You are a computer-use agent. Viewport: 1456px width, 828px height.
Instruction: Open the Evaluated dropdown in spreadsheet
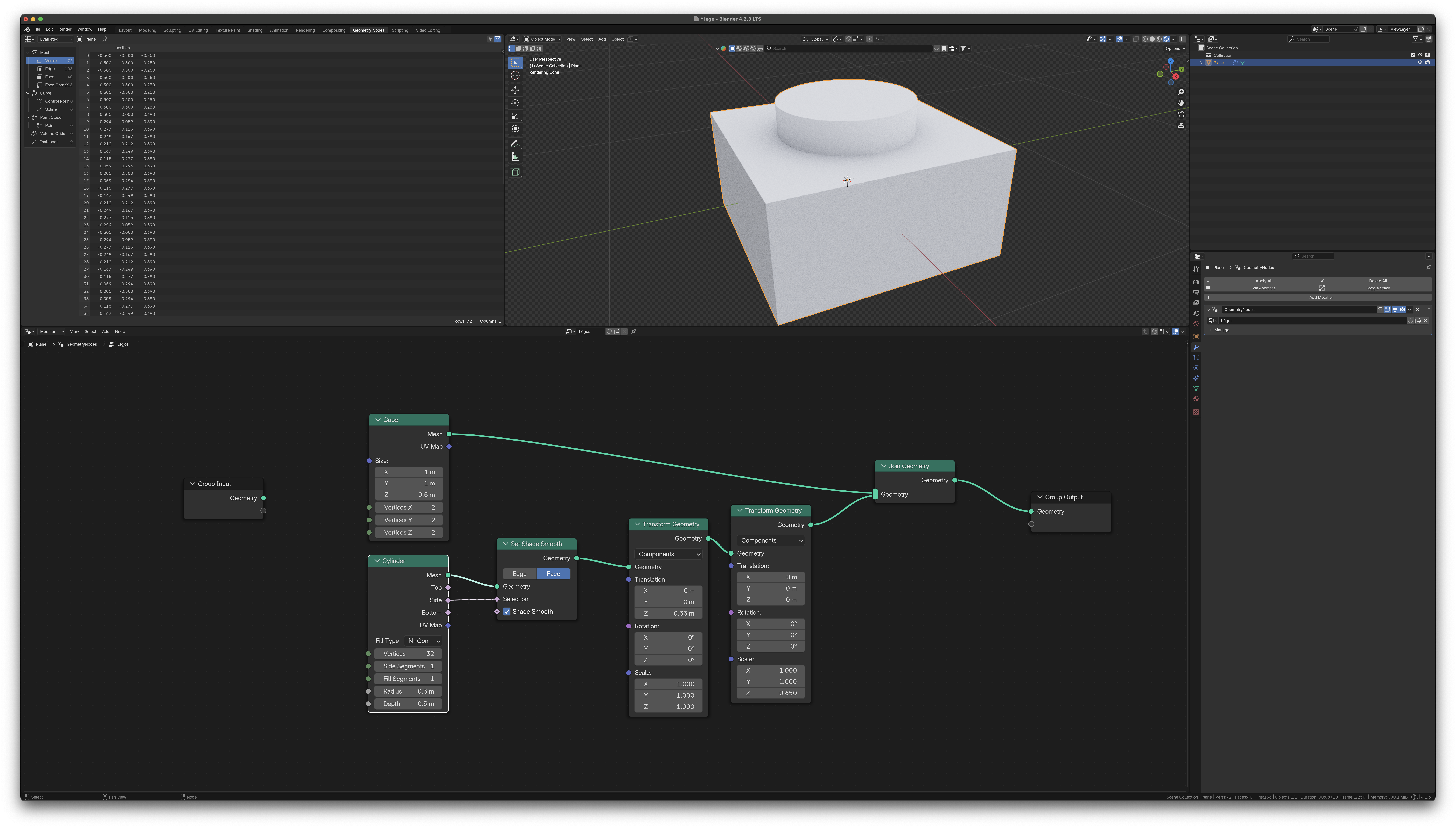tap(56, 39)
